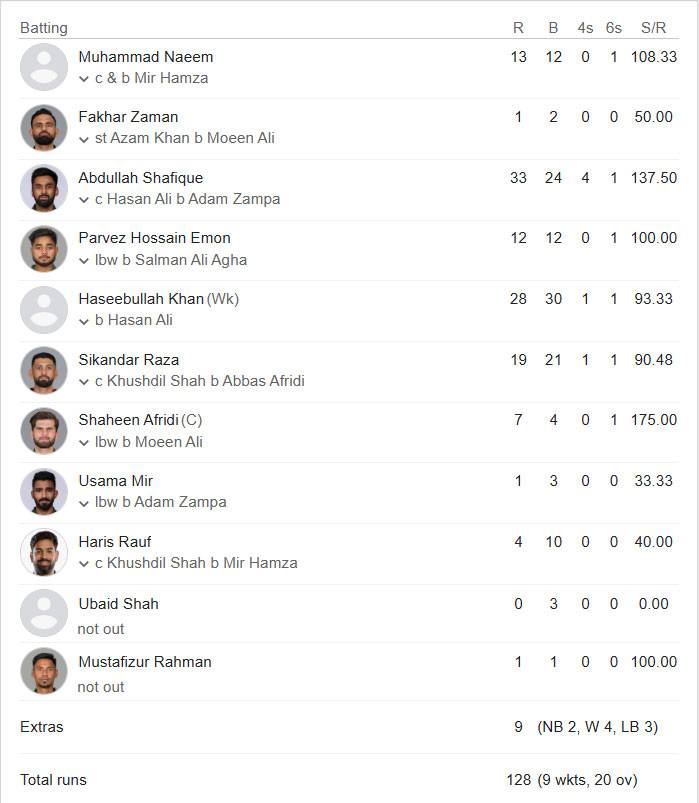This screenshot has height=803, width=699.
Task: Click the S/R column header
Action: (x=653, y=28)
